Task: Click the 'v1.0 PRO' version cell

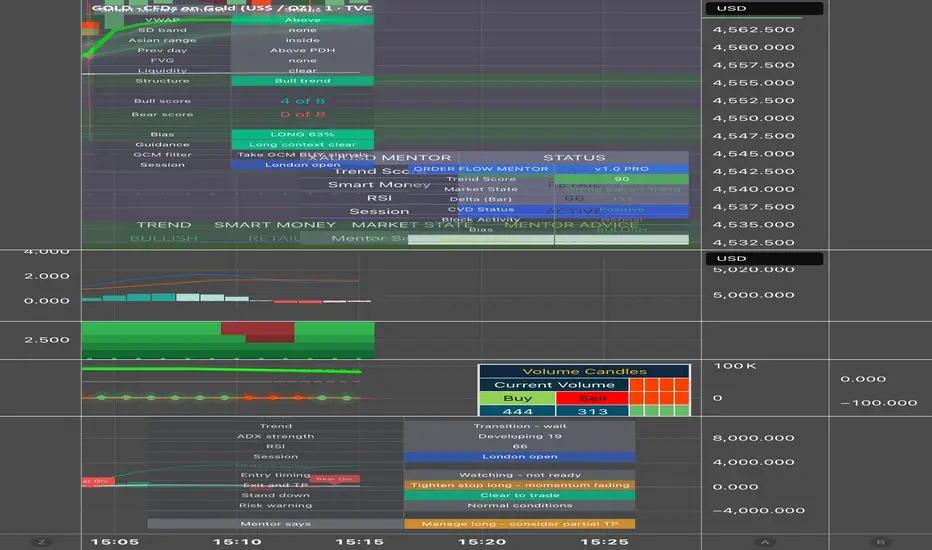Action: point(622,169)
